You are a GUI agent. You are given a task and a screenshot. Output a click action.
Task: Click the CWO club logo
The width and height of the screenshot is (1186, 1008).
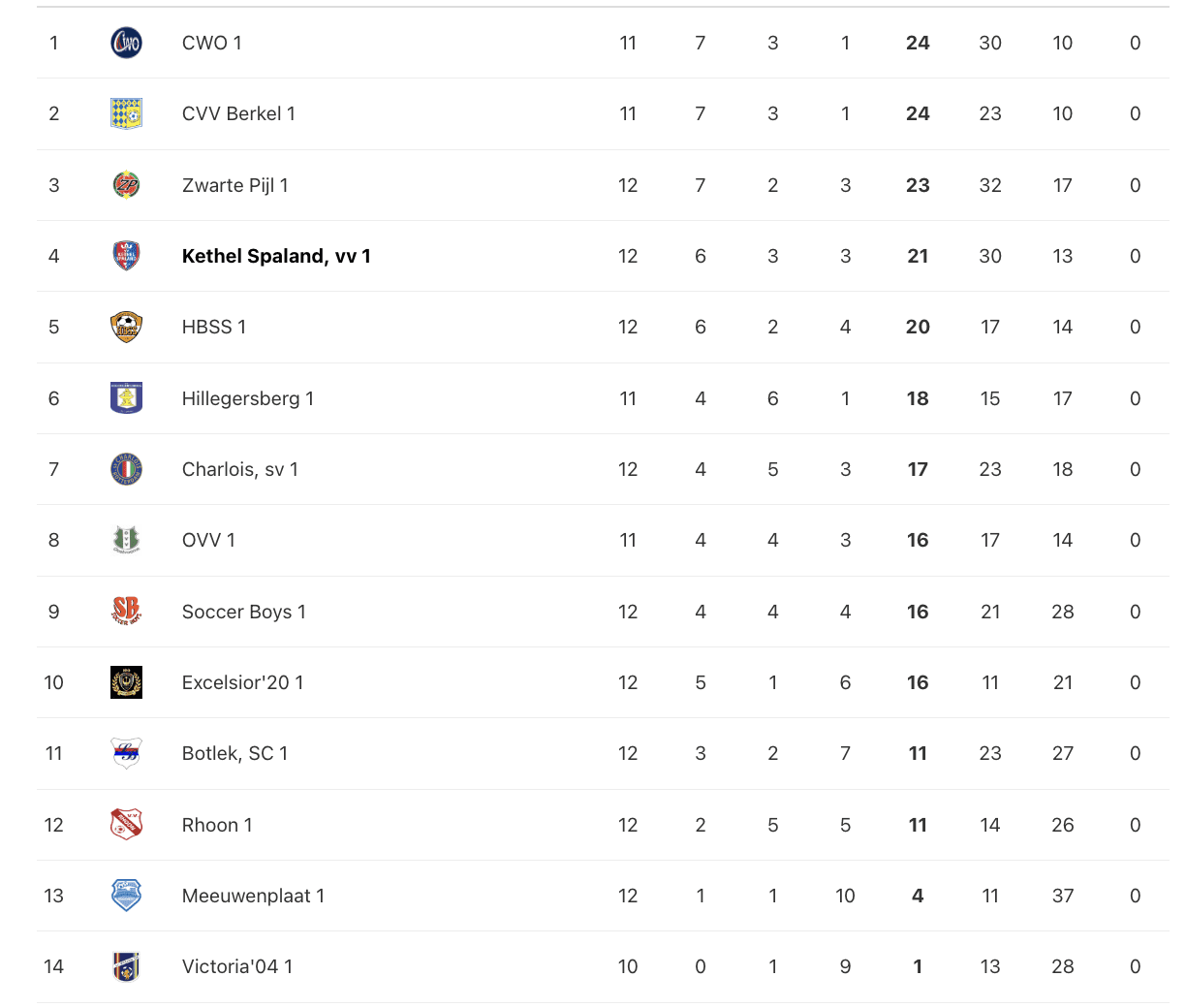pyautogui.click(x=126, y=43)
